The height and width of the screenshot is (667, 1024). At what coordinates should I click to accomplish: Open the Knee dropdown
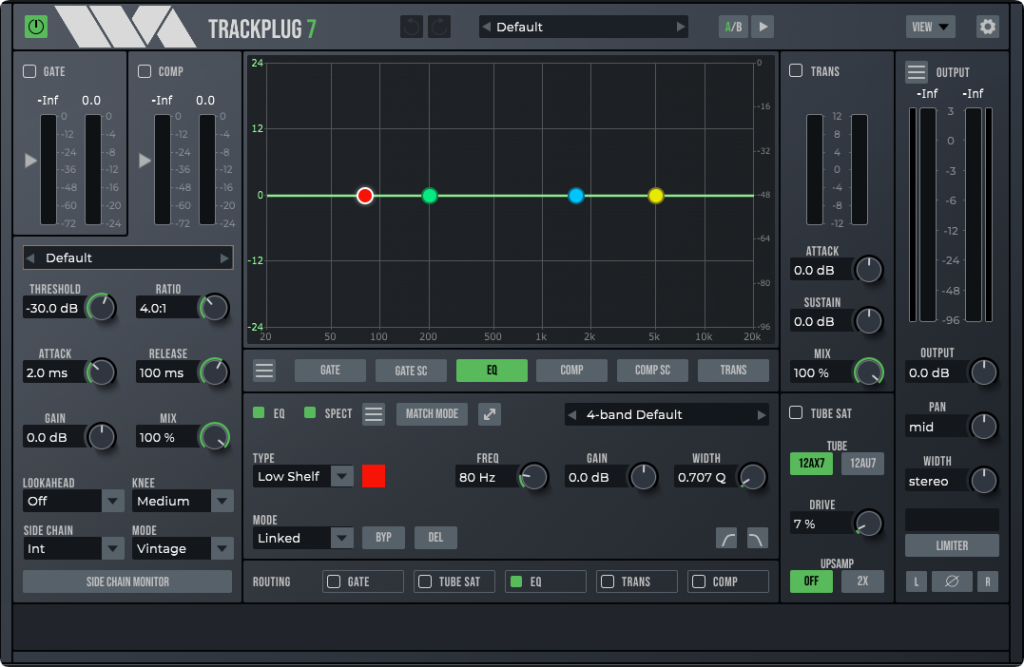[x=183, y=501]
